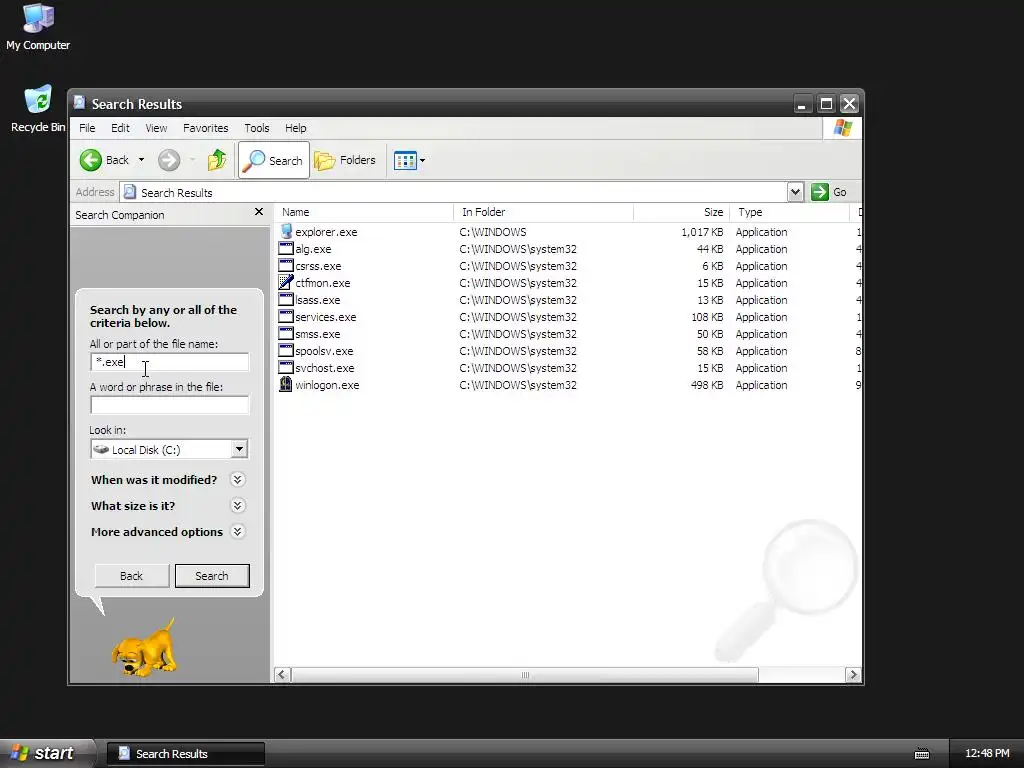Click the search dog animated character
The height and width of the screenshot is (768, 1024).
(144, 648)
